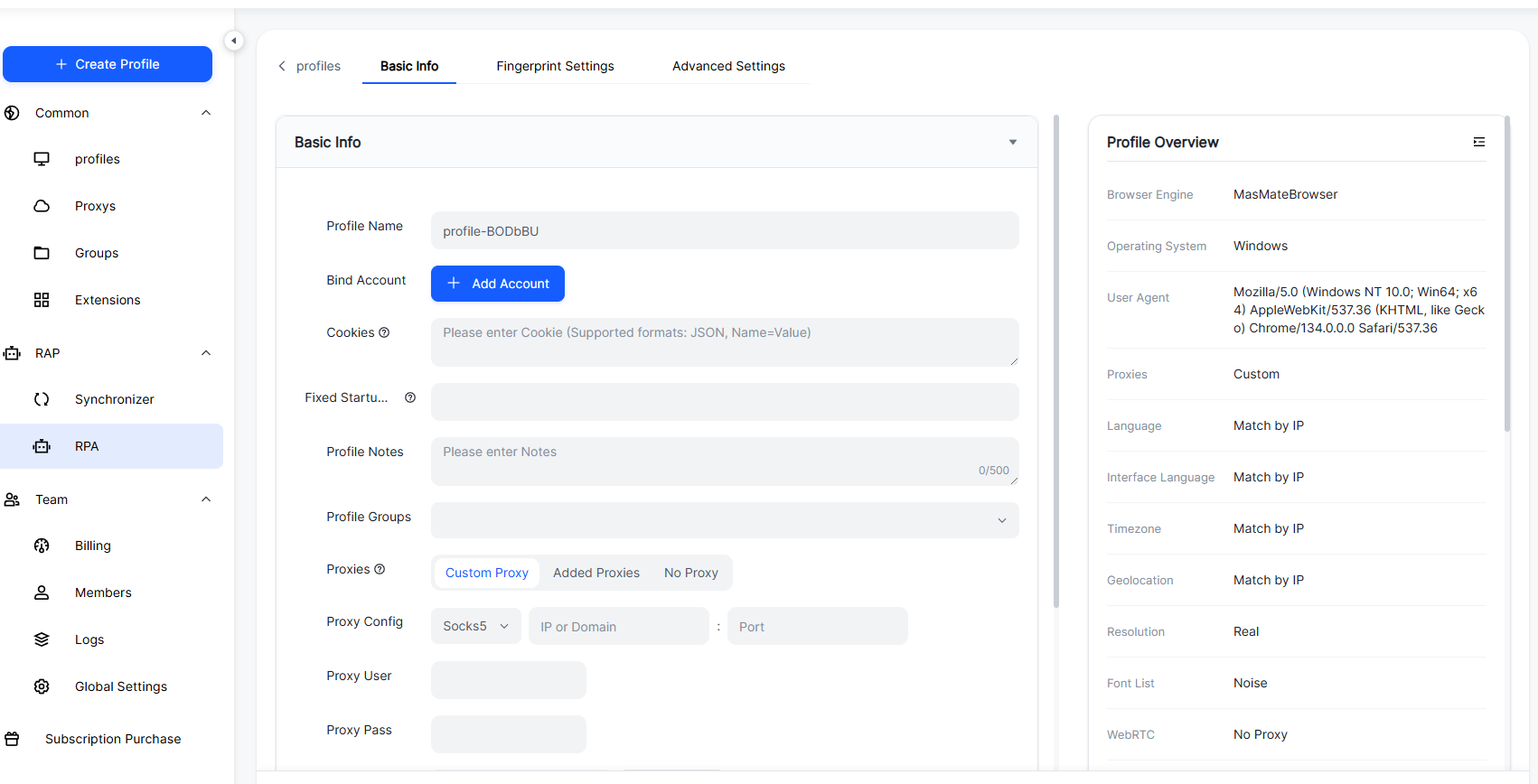The width and height of the screenshot is (1538, 784).
Task: Click the Groups folder icon
Action: (42, 253)
